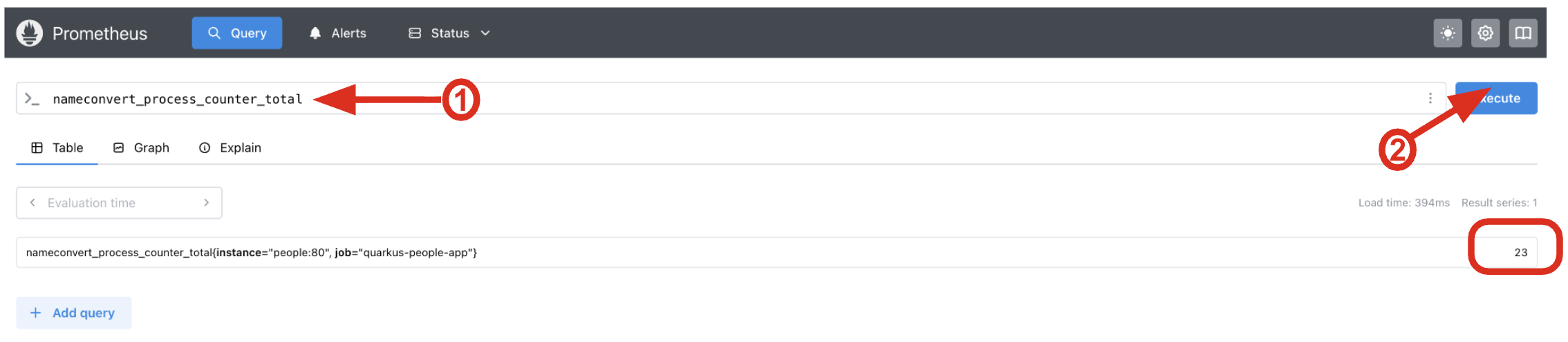Viewport: 1568px width, 342px height.
Task: Switch to the Graph tab
Action: click(x=142, y=148)
